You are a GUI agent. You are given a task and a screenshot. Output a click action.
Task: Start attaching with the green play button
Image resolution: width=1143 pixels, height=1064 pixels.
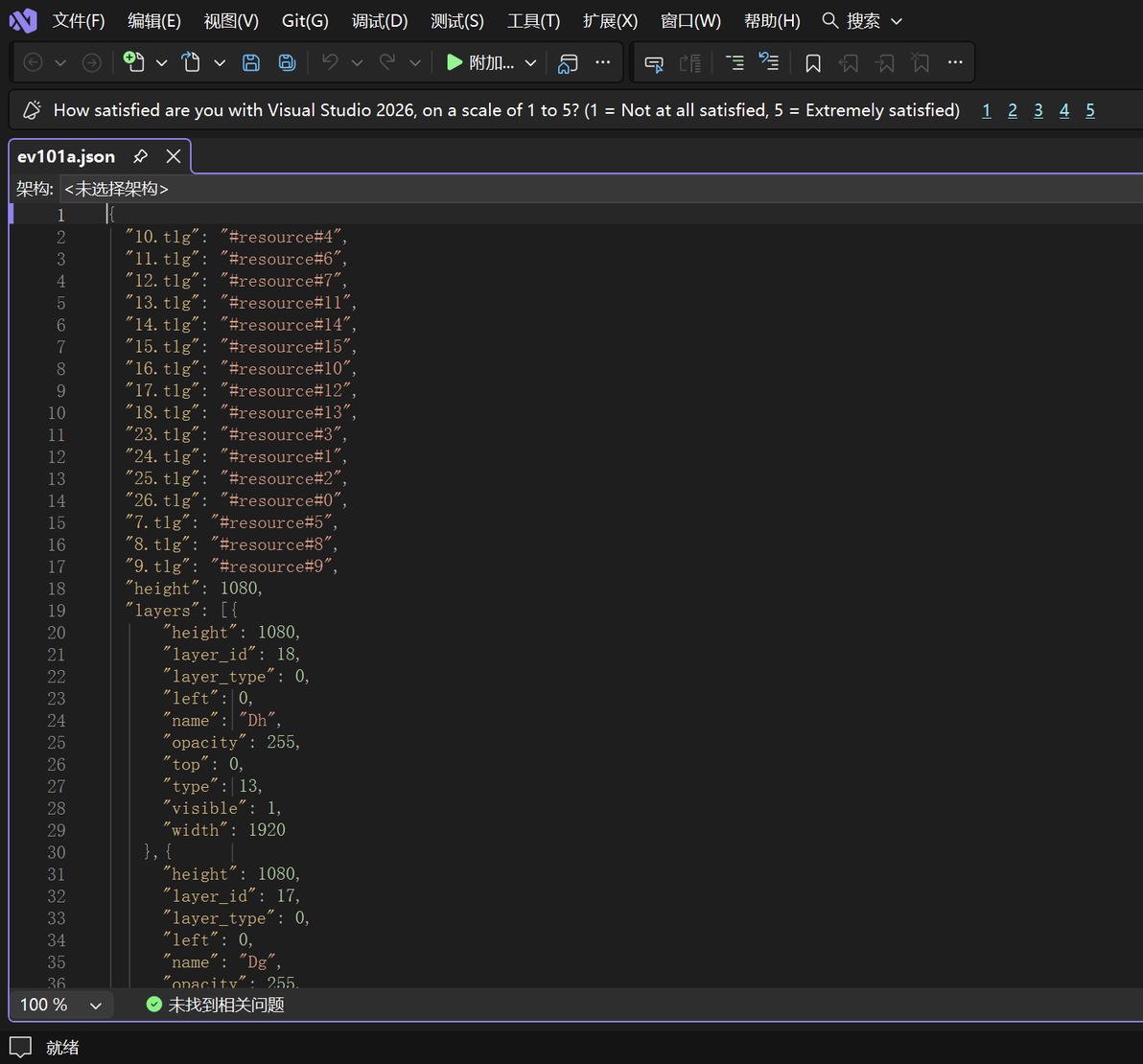click(455, 62)
